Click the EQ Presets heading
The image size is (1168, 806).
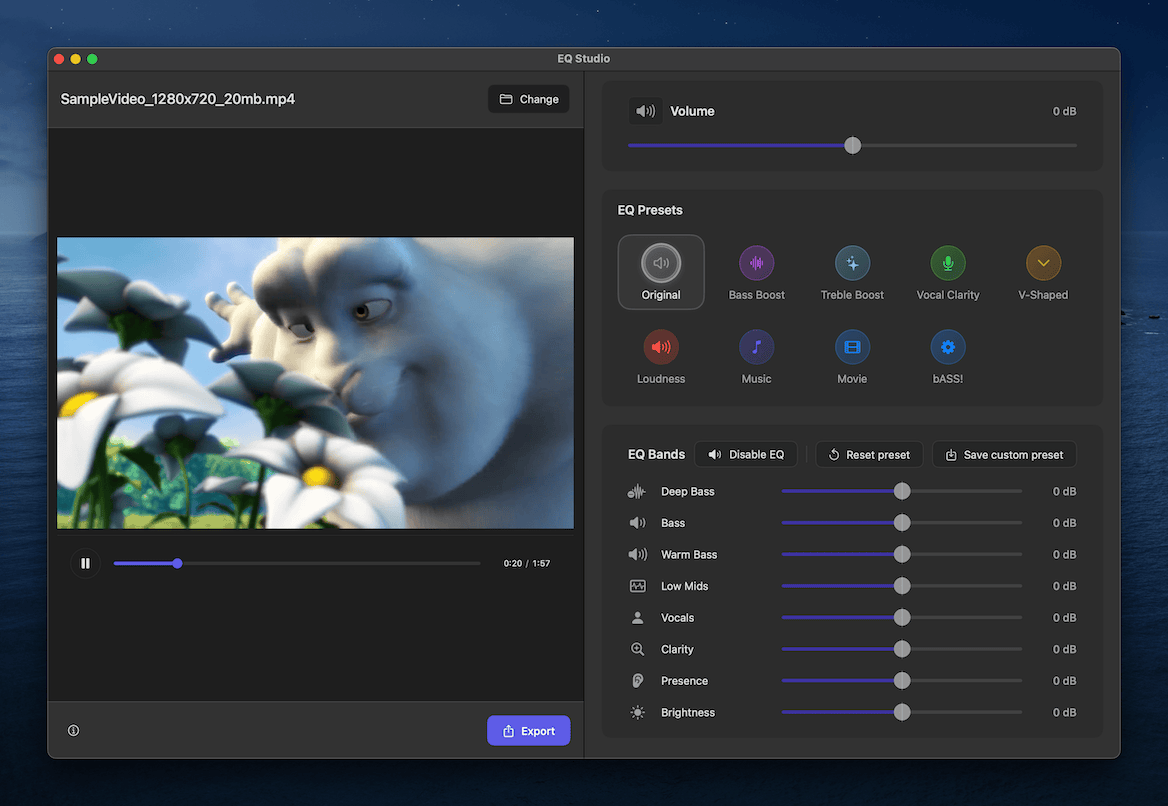pyautogui.click(x=650, y=210)
